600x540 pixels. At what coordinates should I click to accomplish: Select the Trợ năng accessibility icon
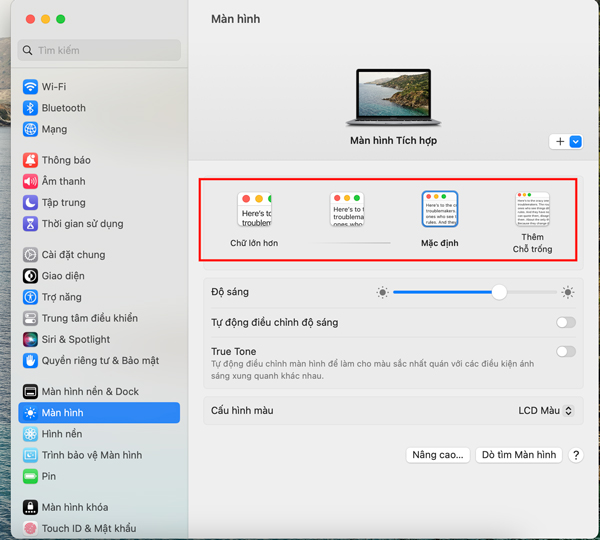[x=30, y=297]
